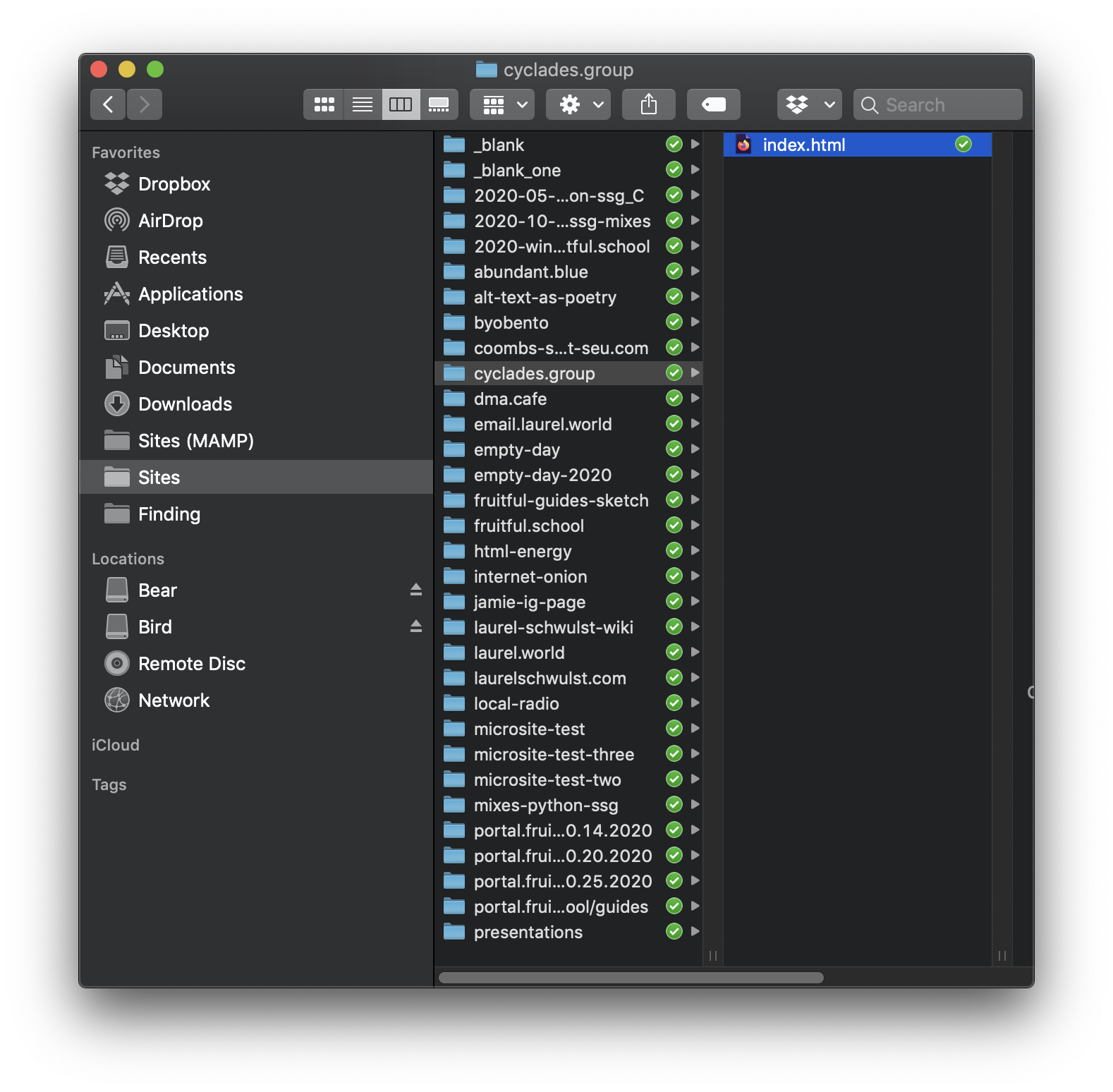The image size is (1113, 1092).
Task: Select Downloads in the Favorites sidebar
Action: [x=185, y=404]
